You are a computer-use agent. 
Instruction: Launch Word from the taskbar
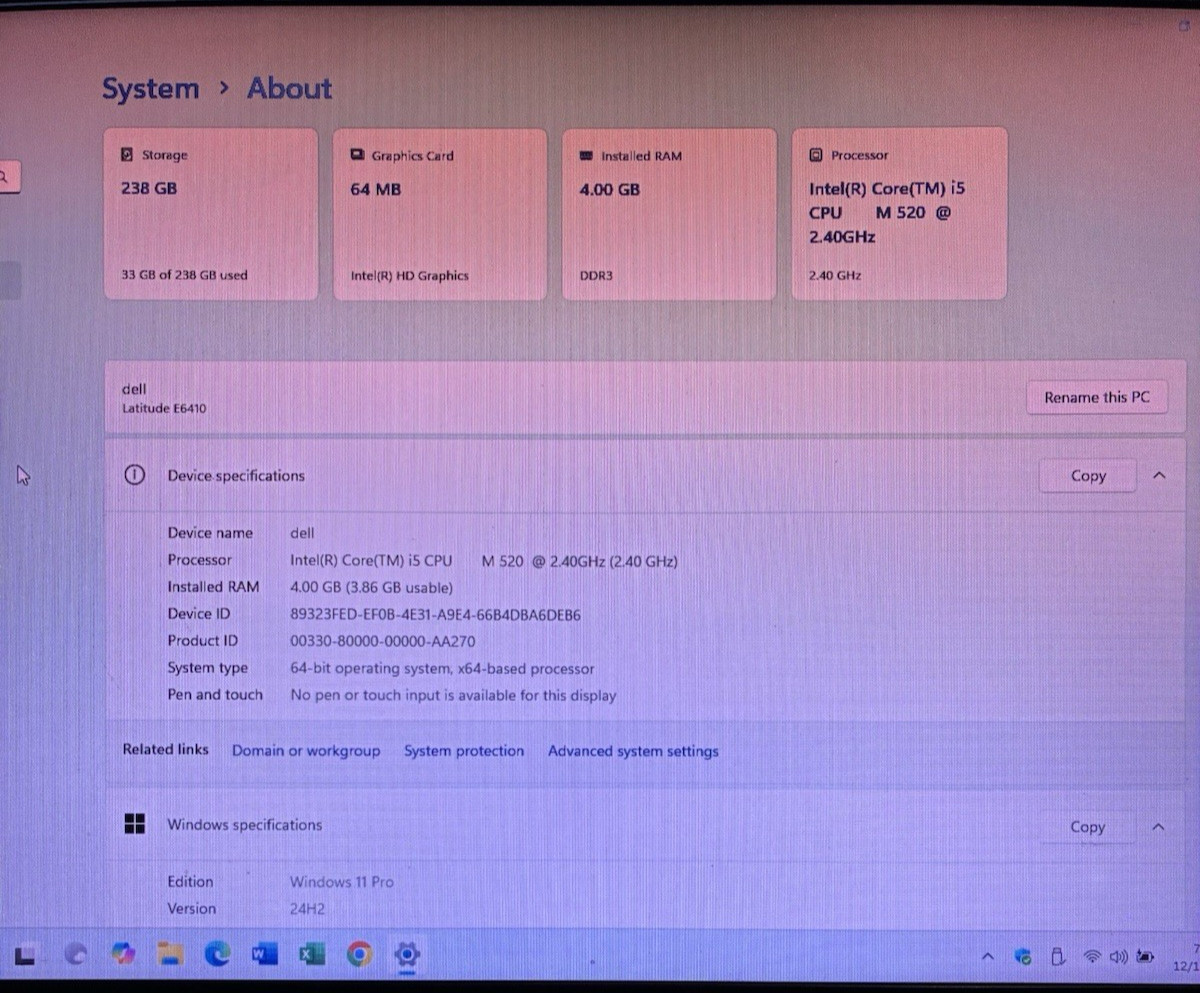click(265, 954)
